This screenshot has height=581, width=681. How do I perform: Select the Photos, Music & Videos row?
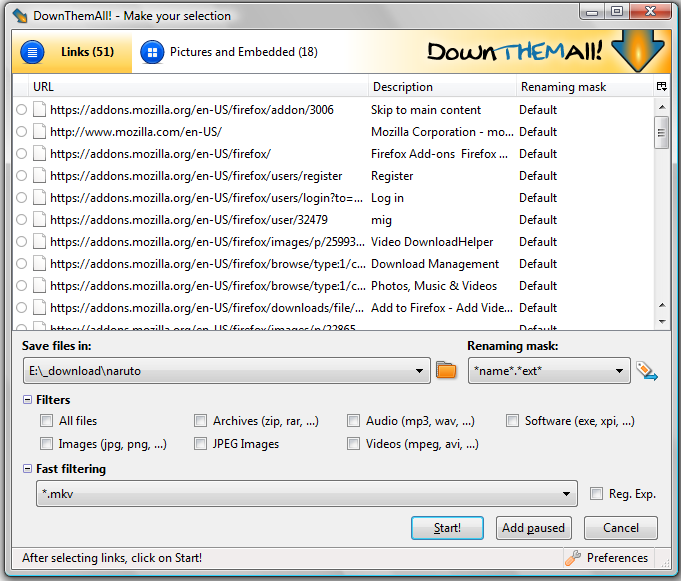(x=333, y=285)
